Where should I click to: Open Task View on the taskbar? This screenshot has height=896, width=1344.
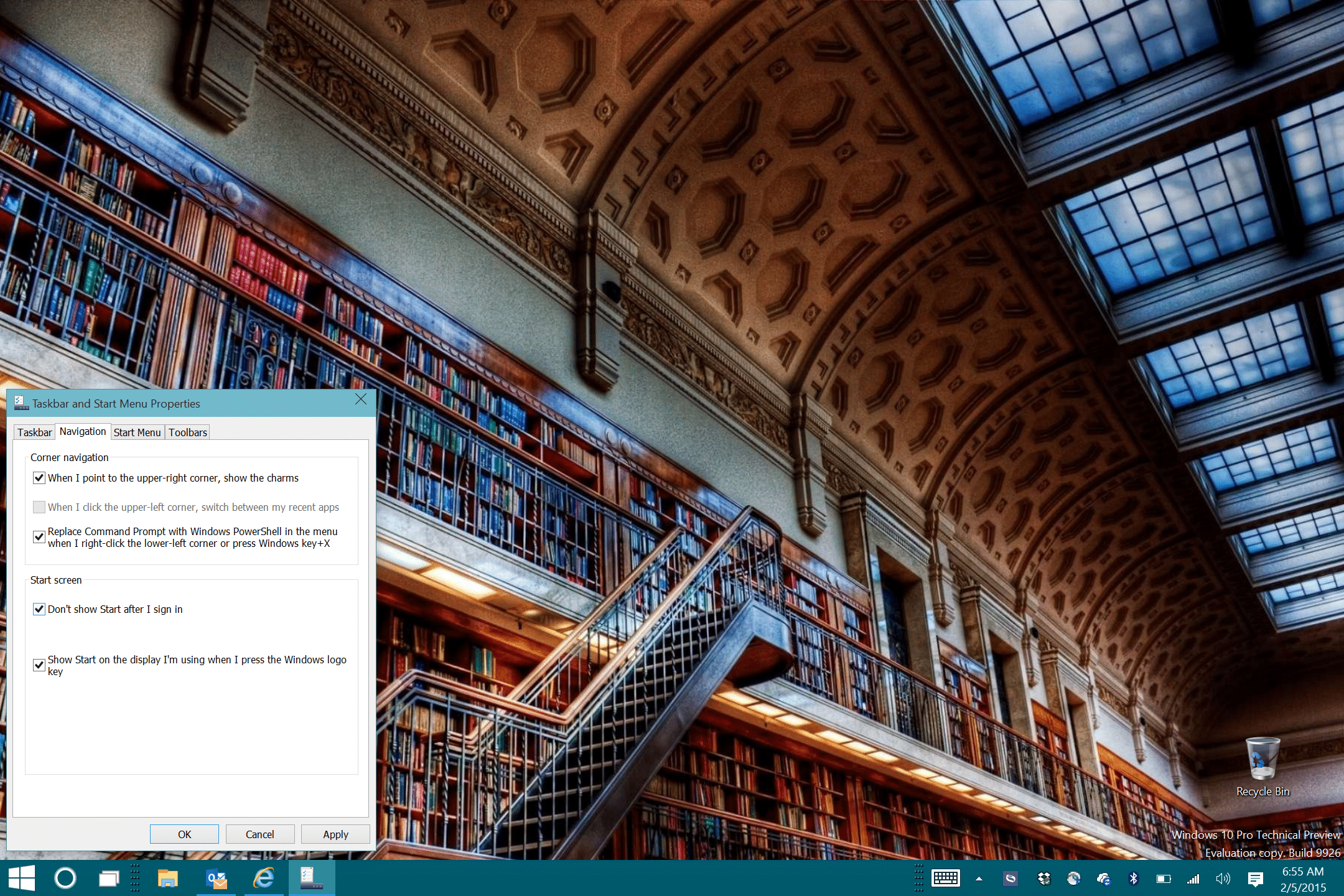pyautogui.click(x=109, y=879)
